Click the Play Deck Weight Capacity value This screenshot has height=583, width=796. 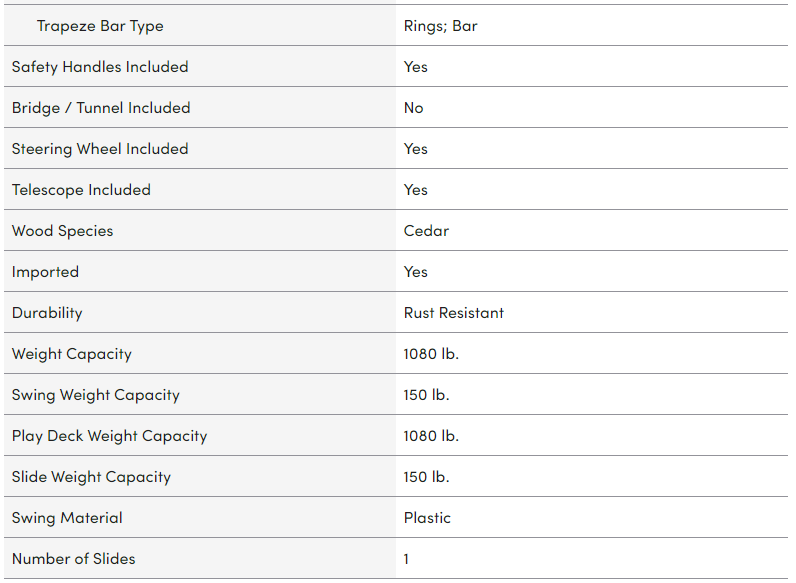(432, 436)
